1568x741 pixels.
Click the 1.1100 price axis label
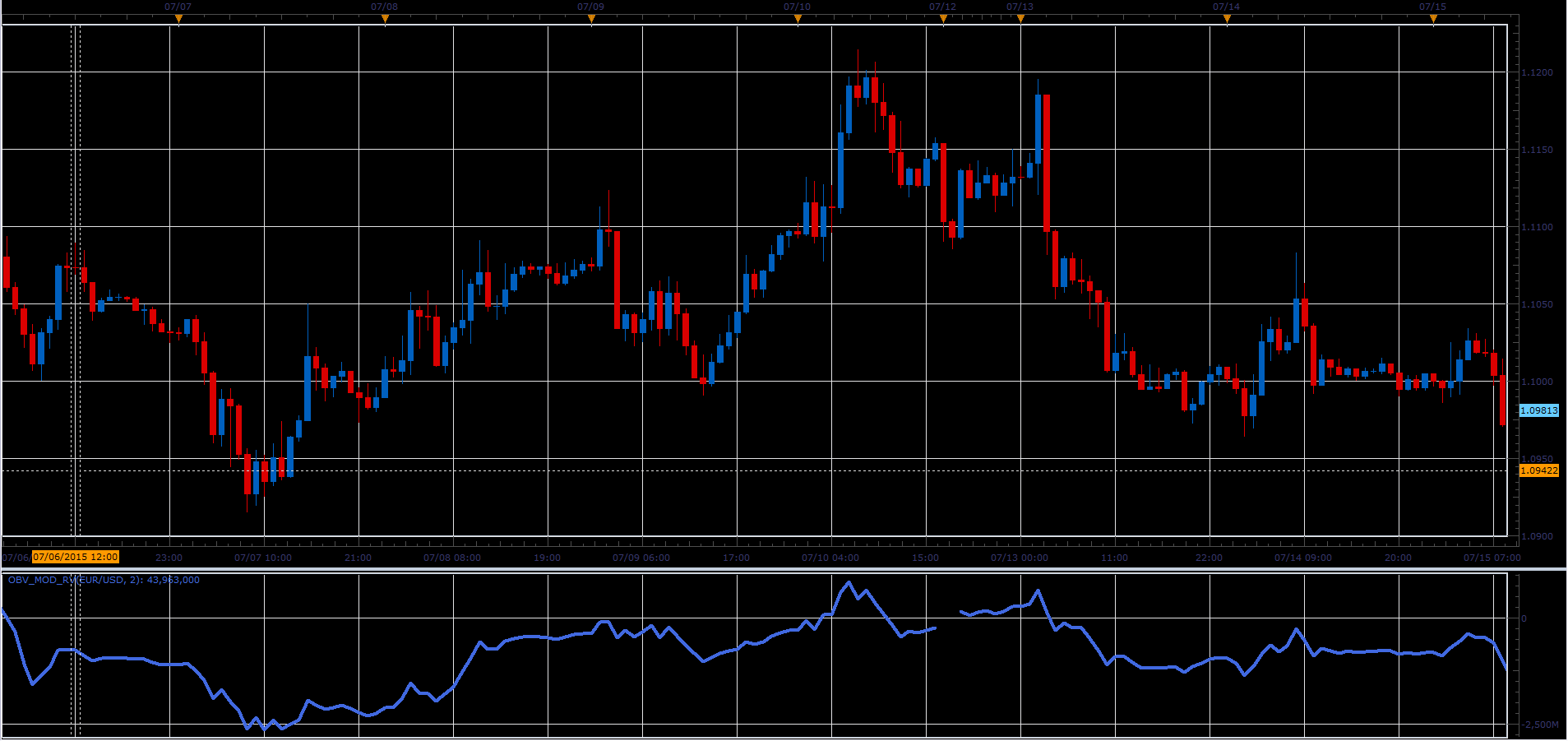pyautogui.click(x=1537, y=227)
